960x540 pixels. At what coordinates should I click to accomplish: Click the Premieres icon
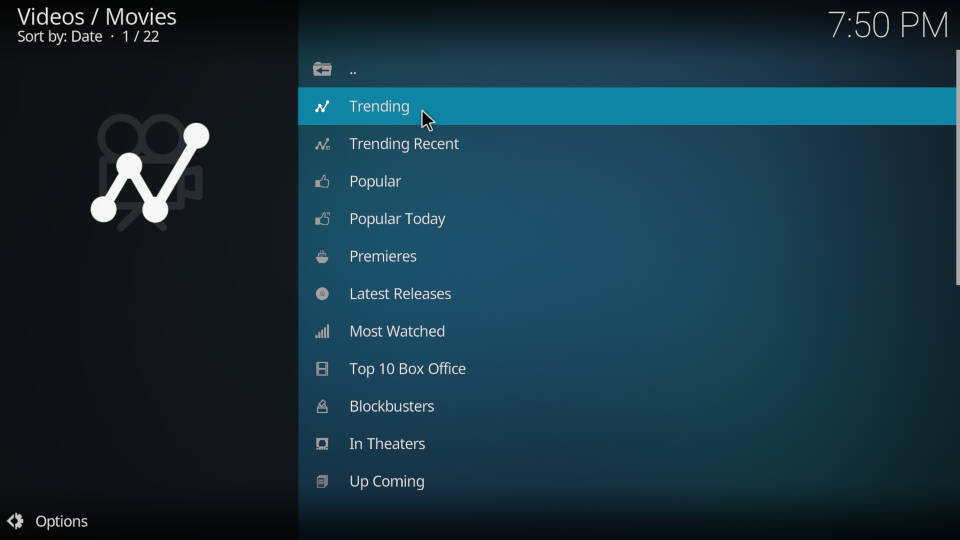tap(322, 257)
